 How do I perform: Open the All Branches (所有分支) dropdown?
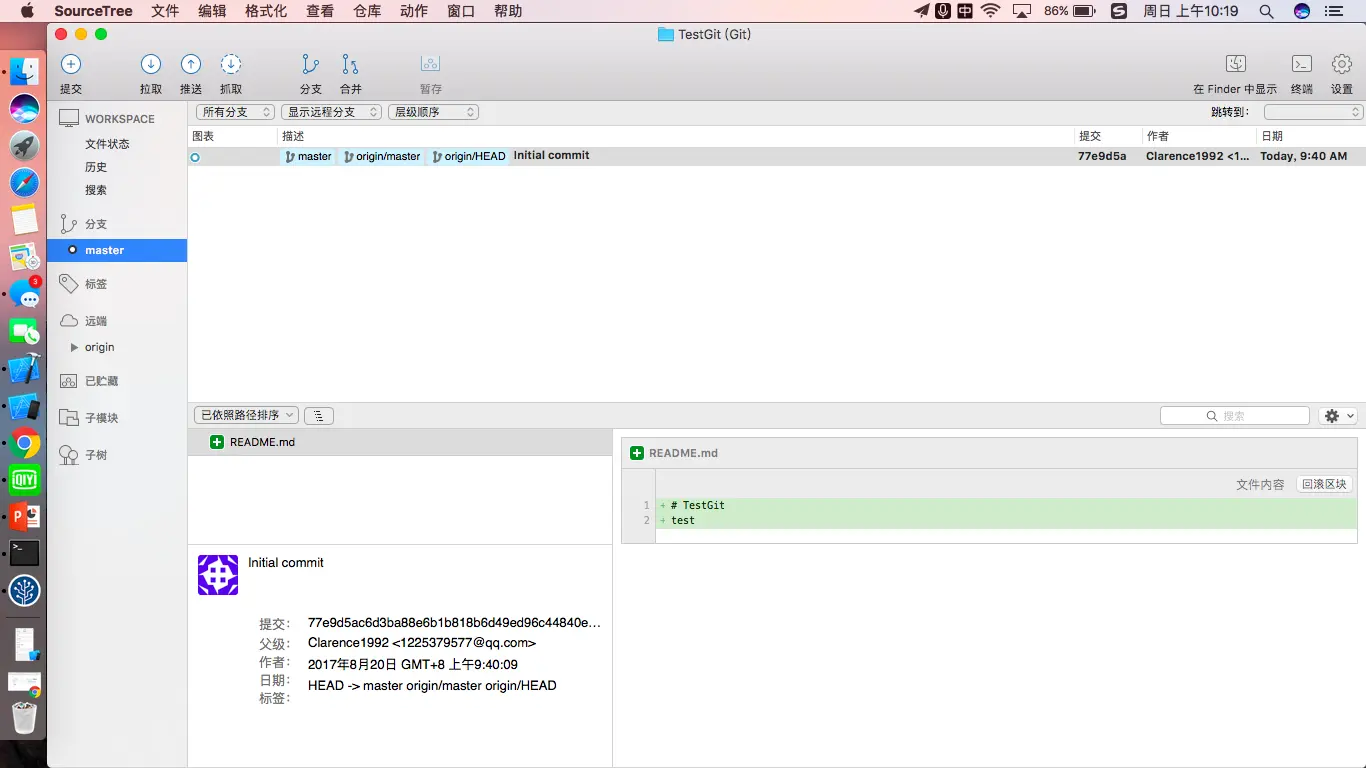pyautogui.click(x=235, y=112)
